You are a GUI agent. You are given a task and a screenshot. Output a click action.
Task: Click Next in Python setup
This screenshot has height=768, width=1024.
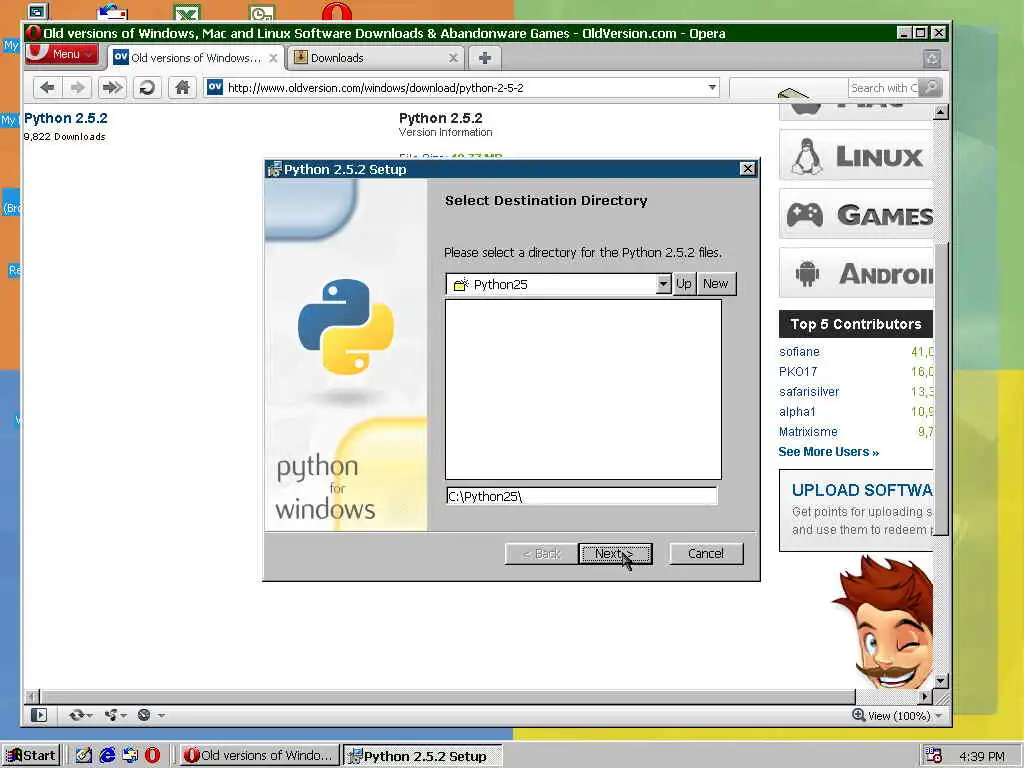point(615,554)
